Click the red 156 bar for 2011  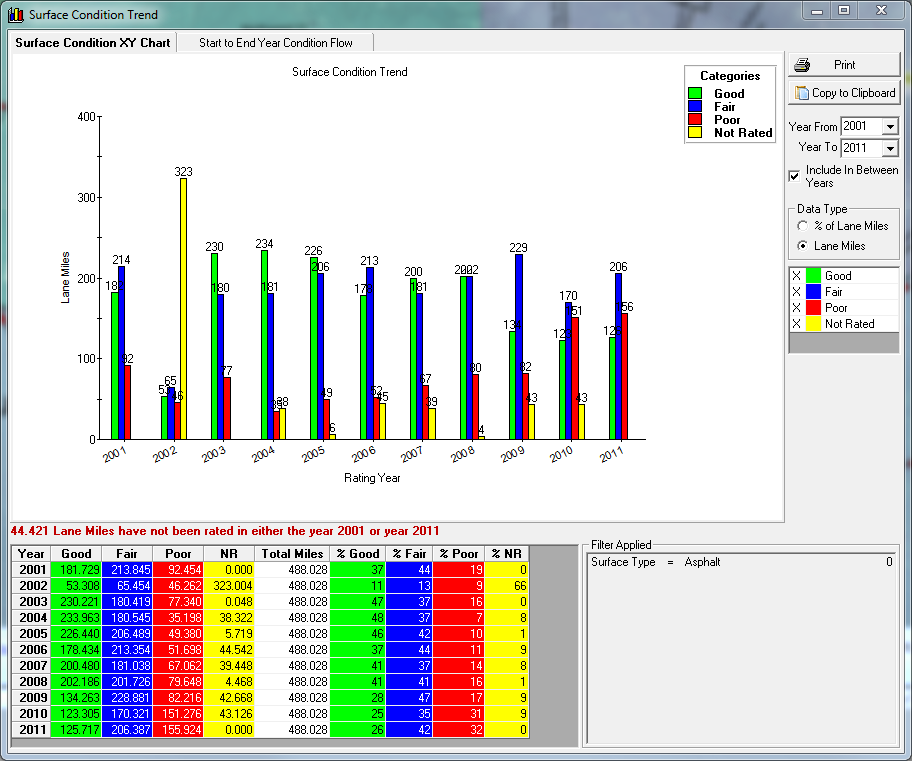pyautogui.click(x=625, y=376)
